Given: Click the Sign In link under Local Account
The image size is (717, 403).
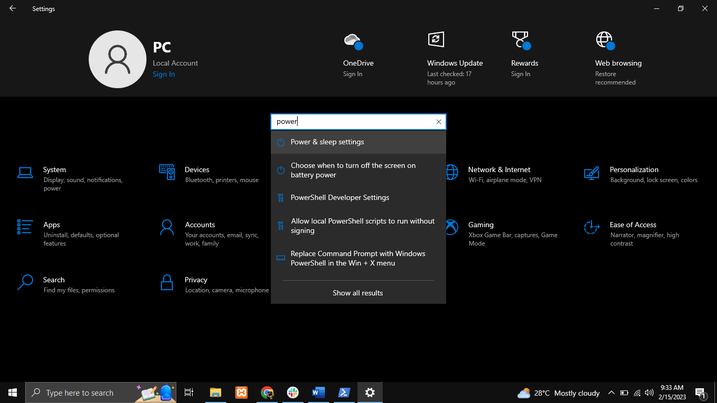Looking at the screenshot, I should click(164, 74).
